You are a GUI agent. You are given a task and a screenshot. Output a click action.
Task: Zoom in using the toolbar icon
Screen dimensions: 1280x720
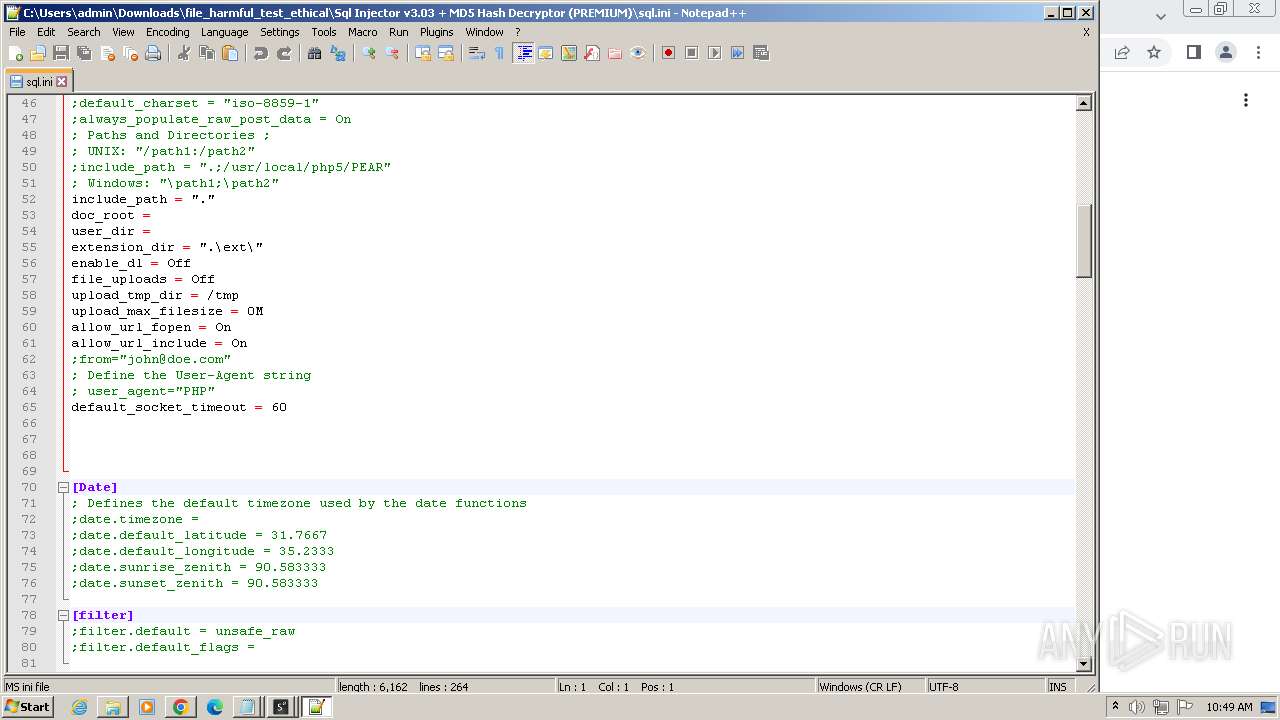click(x=369, y=53)
